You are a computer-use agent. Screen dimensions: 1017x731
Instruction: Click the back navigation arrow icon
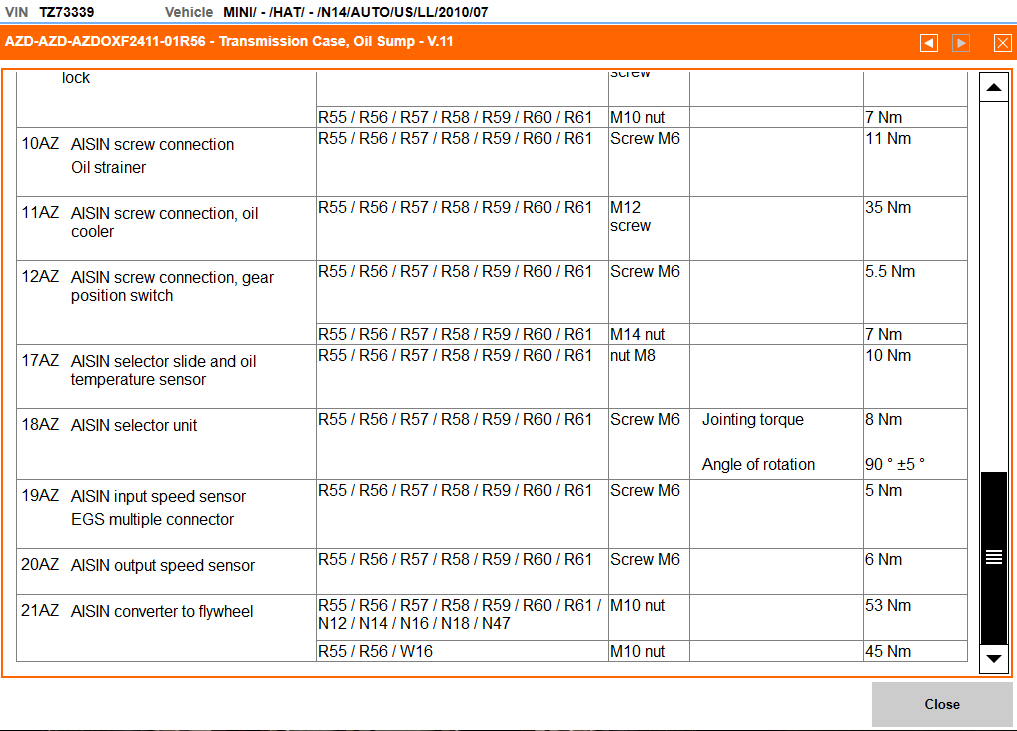[928, 43]
